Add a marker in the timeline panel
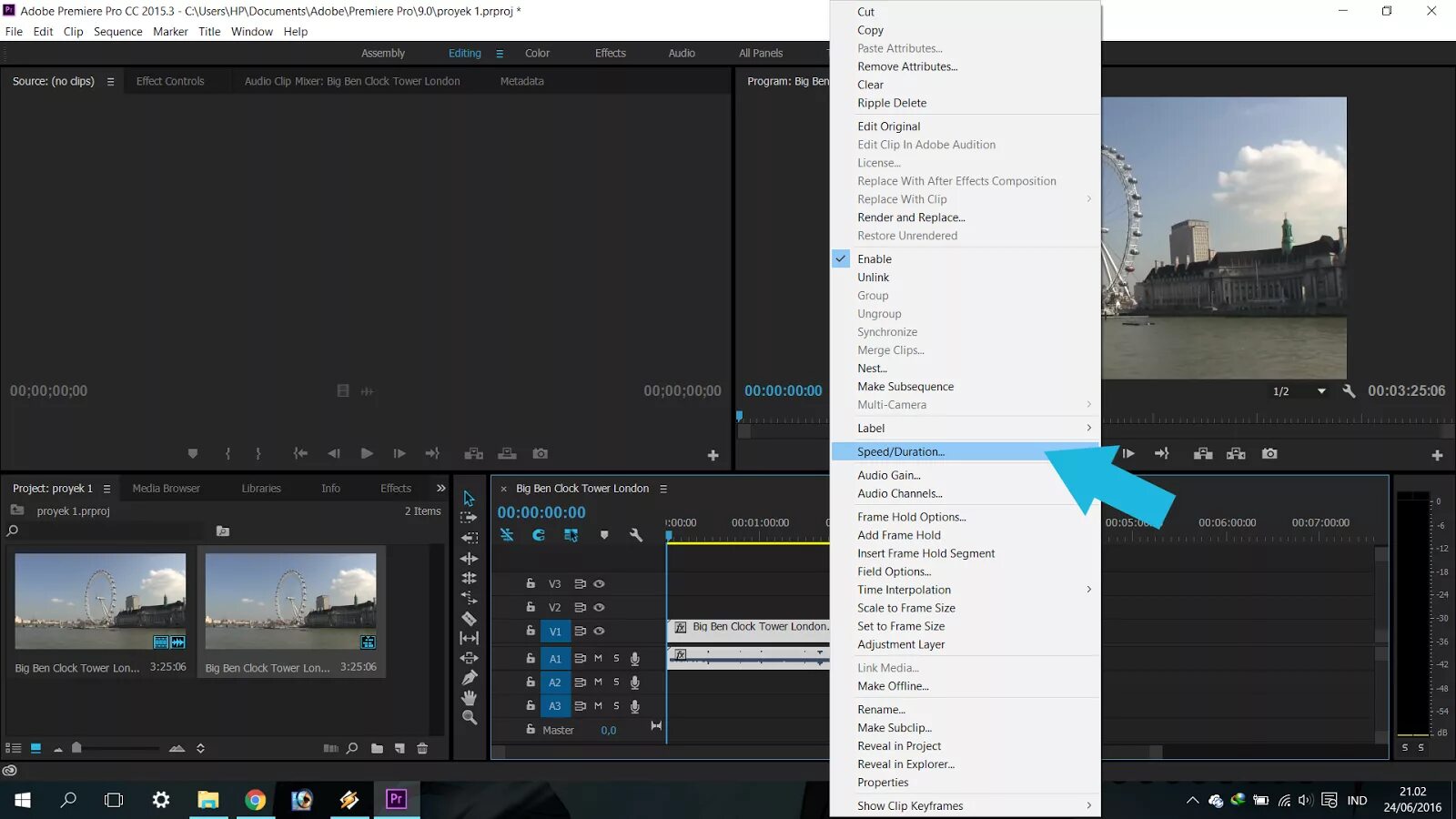The image size is (1456, 819). 604,535
